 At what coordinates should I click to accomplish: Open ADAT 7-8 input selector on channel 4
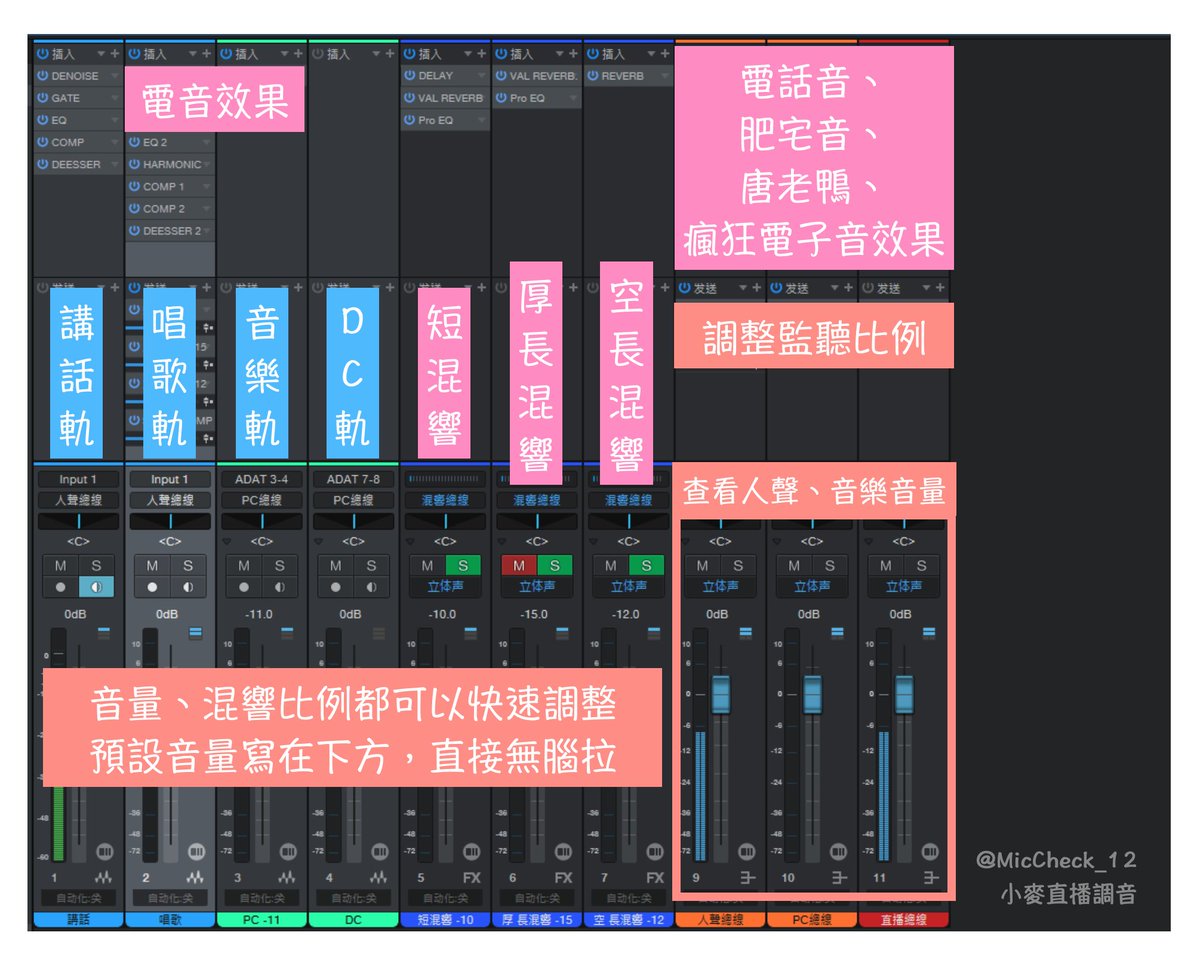(354, 479)
